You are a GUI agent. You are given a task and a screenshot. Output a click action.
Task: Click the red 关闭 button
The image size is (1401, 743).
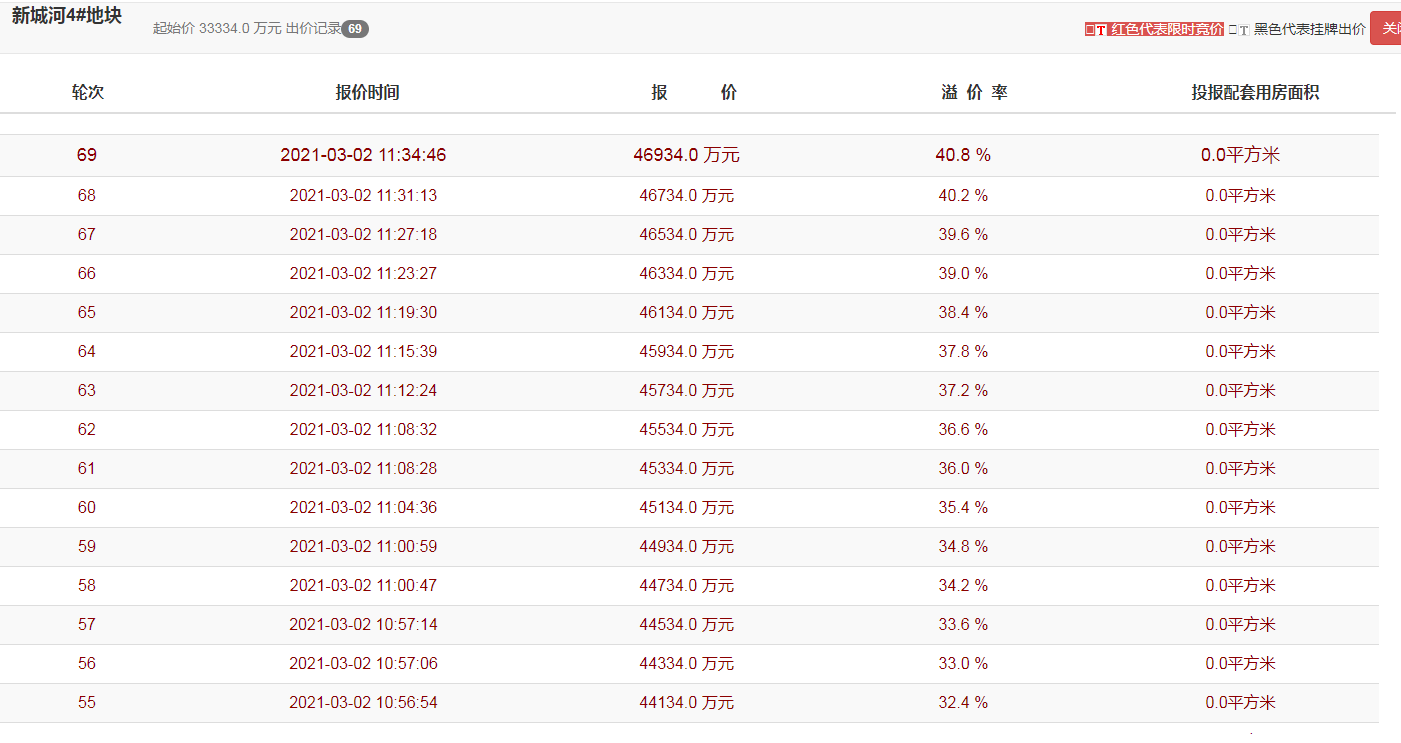(1386, 28)
